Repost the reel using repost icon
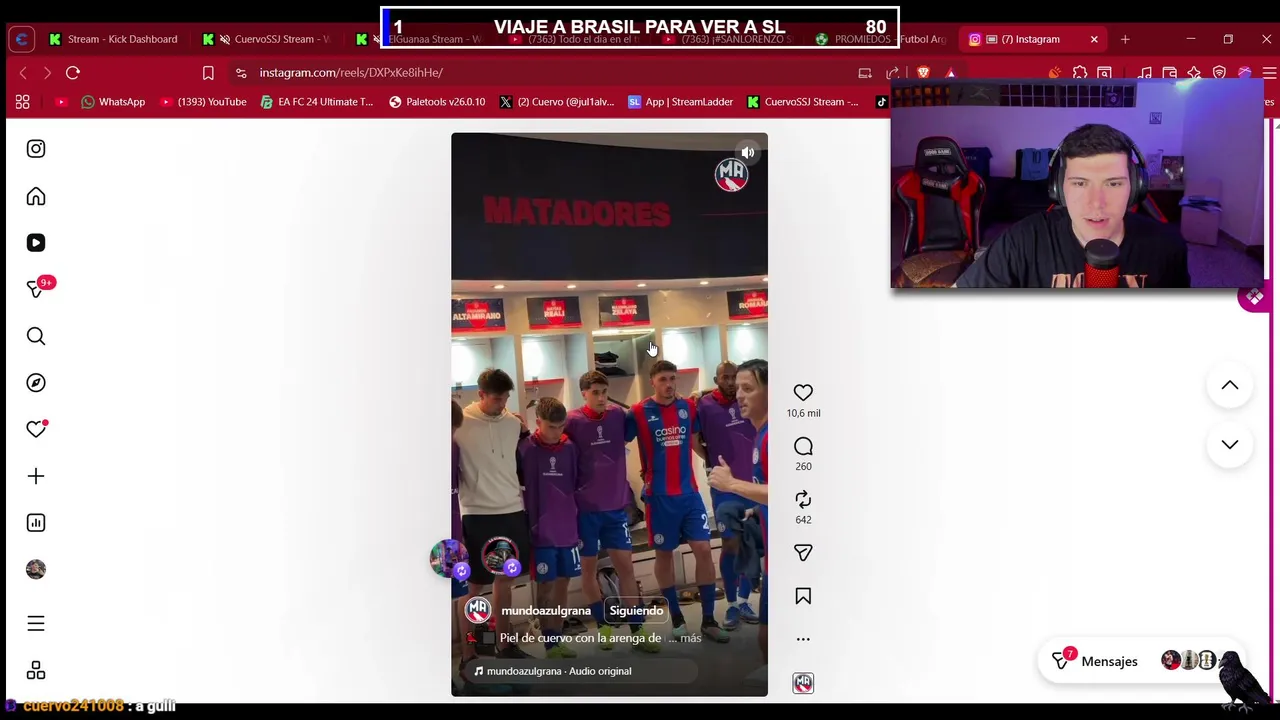Image resolution: width=1280 pixels, height=720 pixels. 803,499
